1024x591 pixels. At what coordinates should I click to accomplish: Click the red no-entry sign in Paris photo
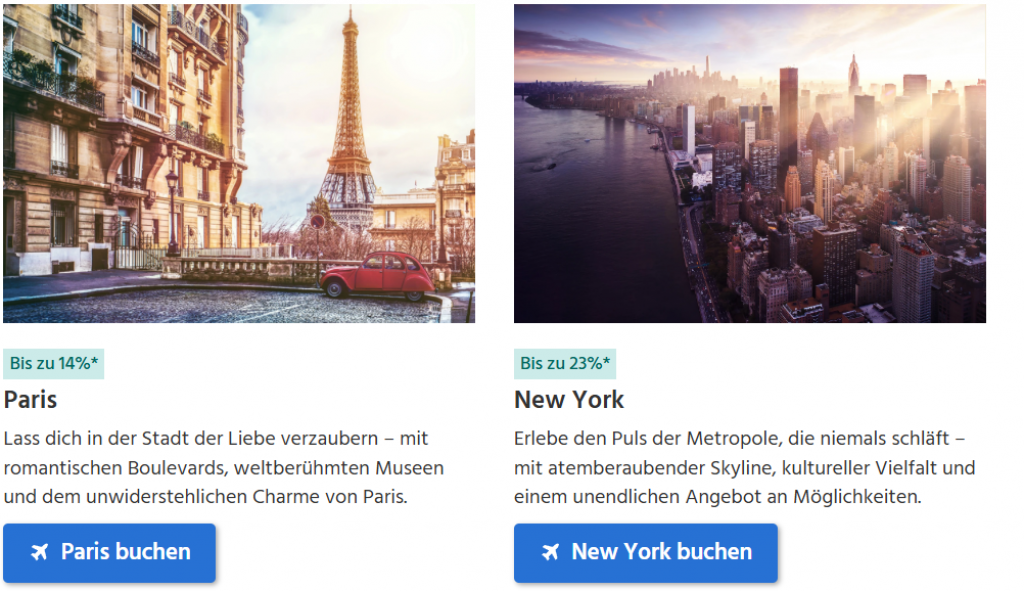318,222
